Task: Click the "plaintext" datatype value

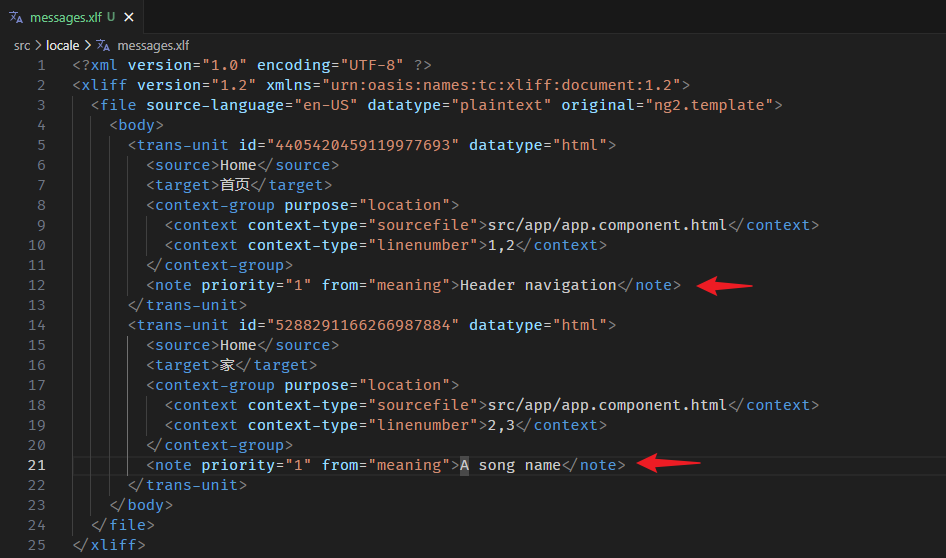Action: coord(501,105)
